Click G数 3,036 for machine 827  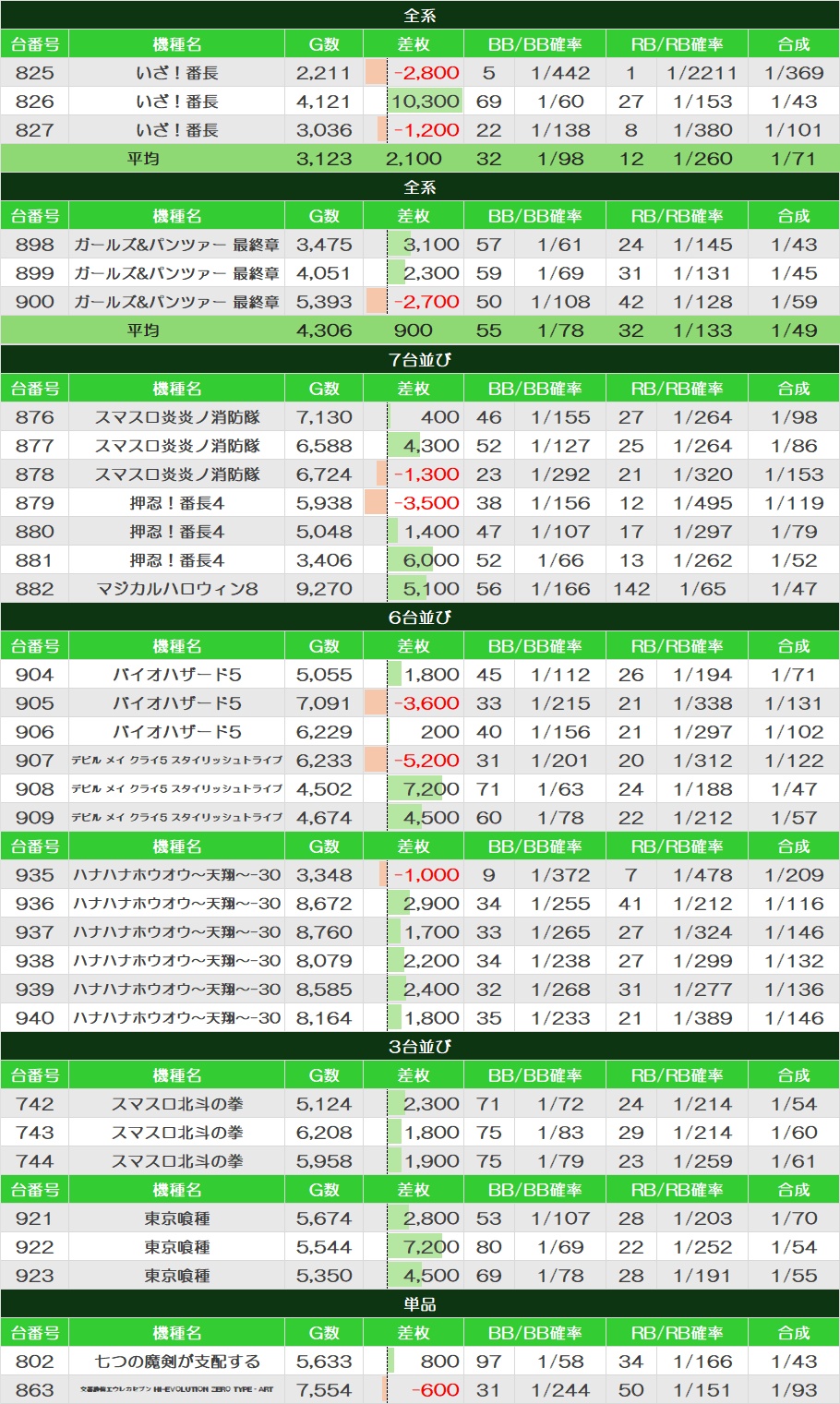(x=324, y=130)
